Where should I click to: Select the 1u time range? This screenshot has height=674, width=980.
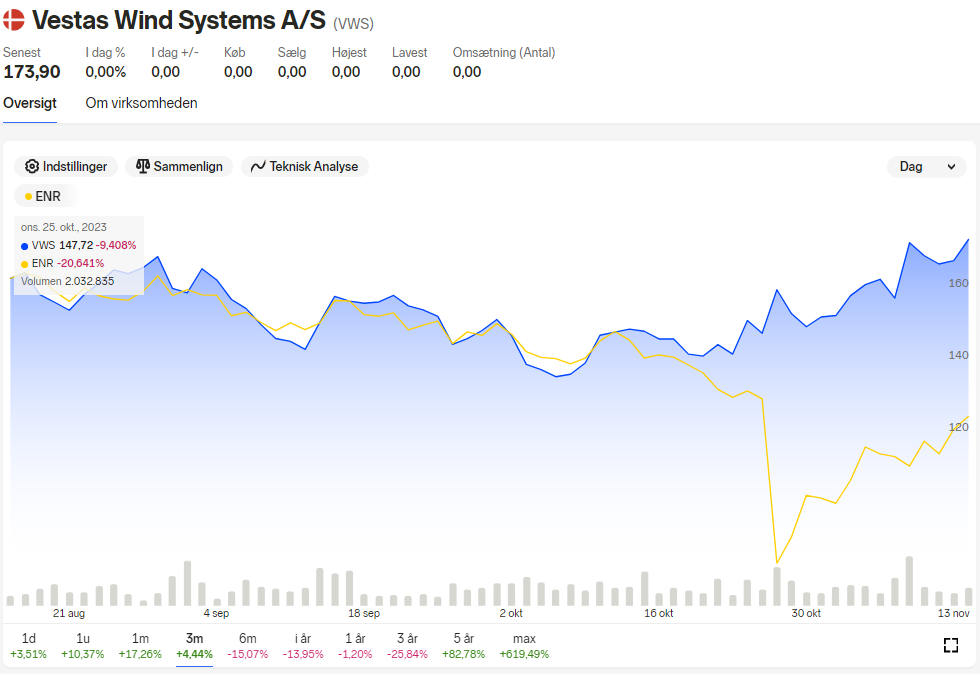click(82, 646)
